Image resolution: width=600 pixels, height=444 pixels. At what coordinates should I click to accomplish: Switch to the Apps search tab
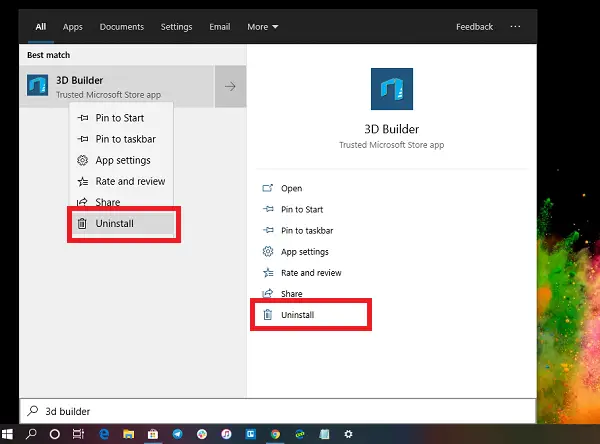73,27
